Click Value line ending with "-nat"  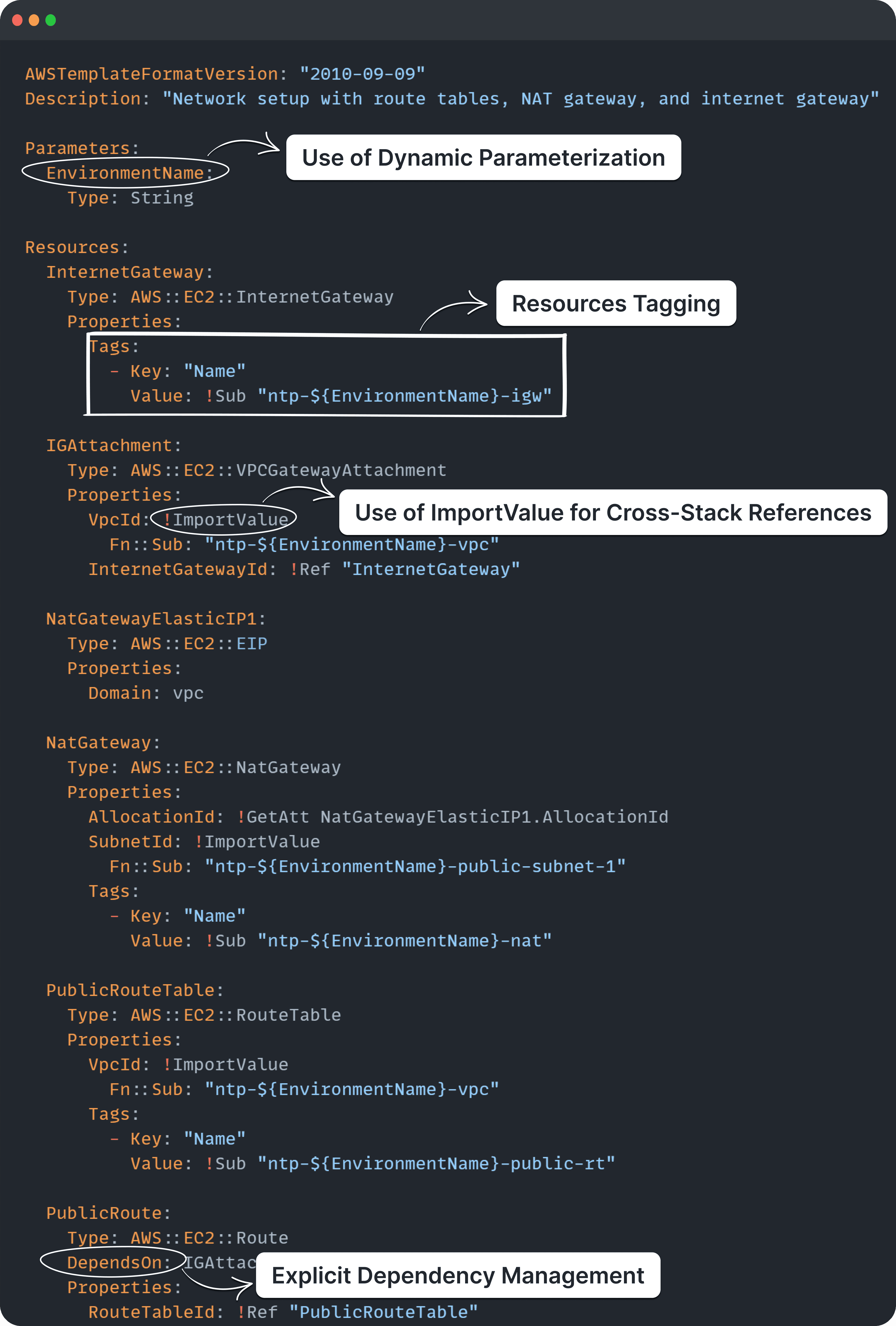341,941
